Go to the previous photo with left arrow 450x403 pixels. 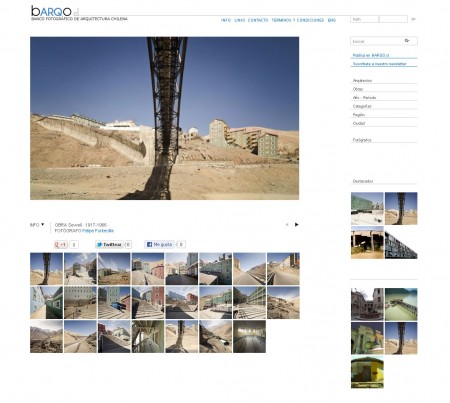click(x=287, y=225)
